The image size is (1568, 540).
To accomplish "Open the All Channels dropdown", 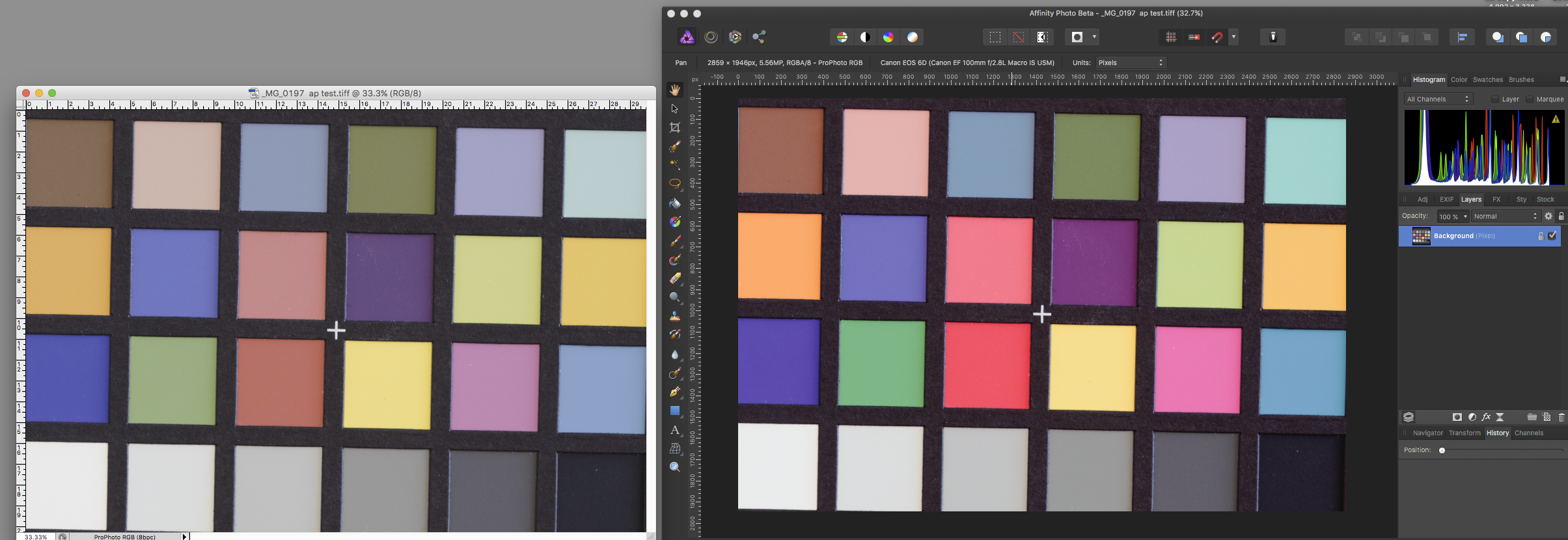I will 1438,100.
